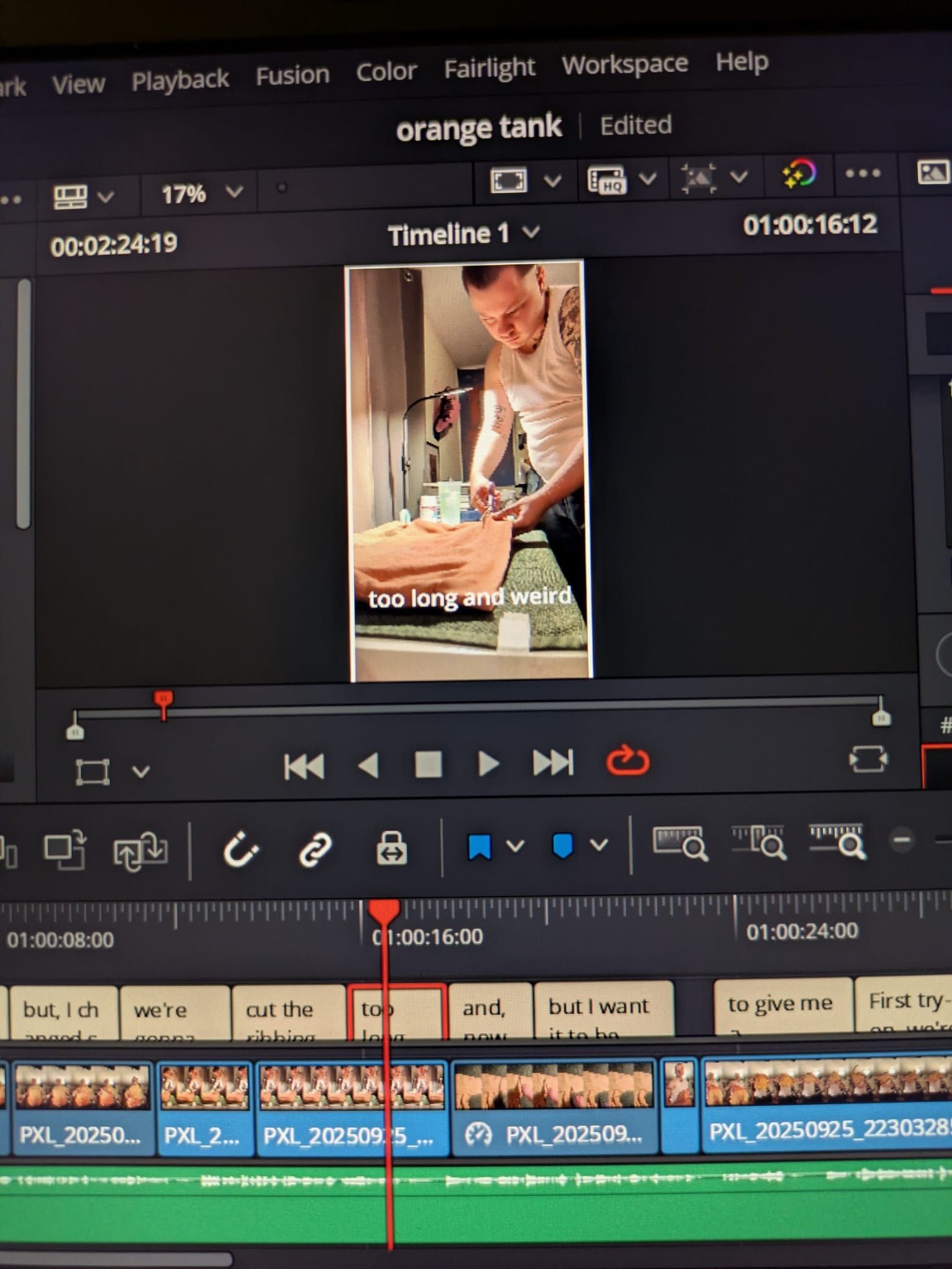Expand the marker color chevron
Screen dimensions: 952x1269
[598, 844]
